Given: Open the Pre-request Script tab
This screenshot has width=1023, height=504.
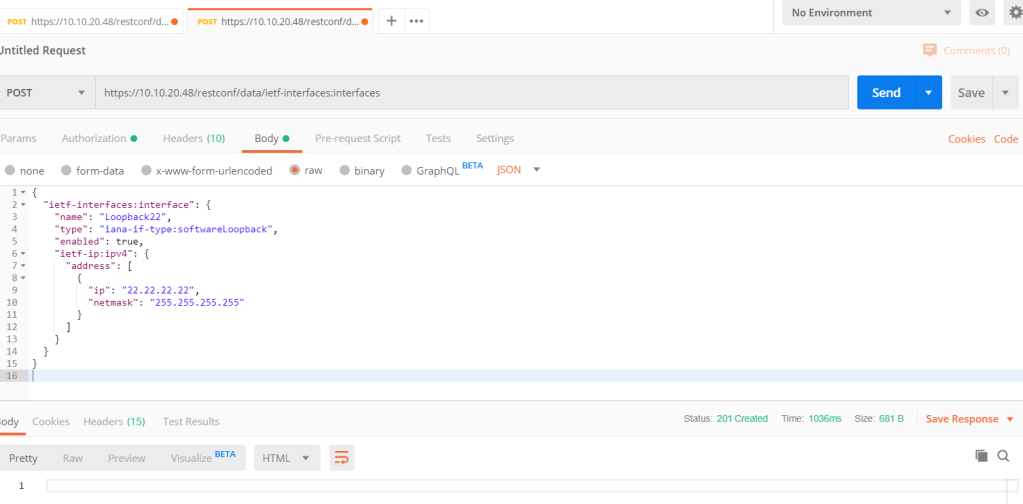Looking at the screenshot, I should pos(357,138).
